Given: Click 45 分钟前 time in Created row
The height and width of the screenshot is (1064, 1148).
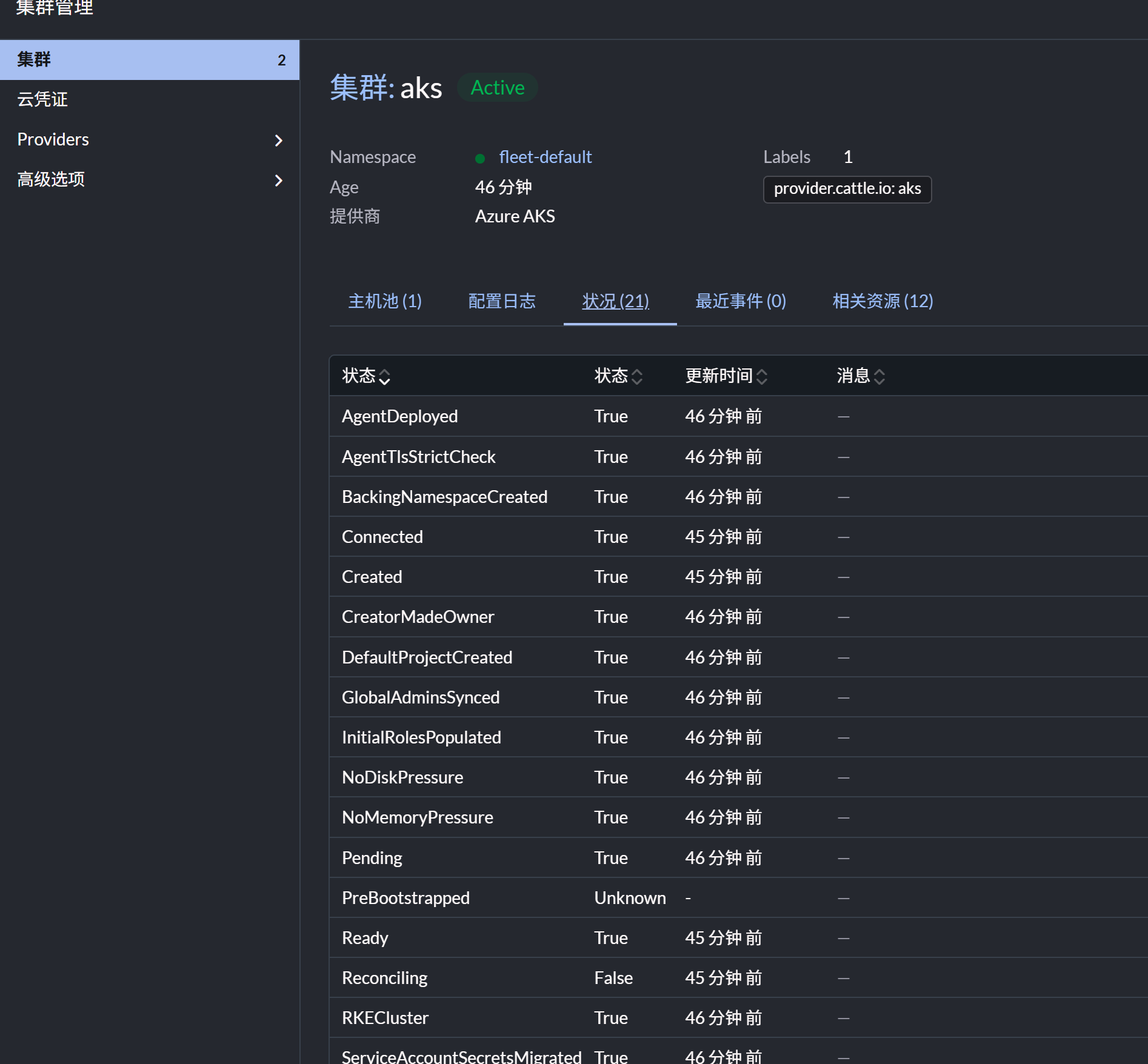Looking at the screenshot, I should tap(723, 576).
